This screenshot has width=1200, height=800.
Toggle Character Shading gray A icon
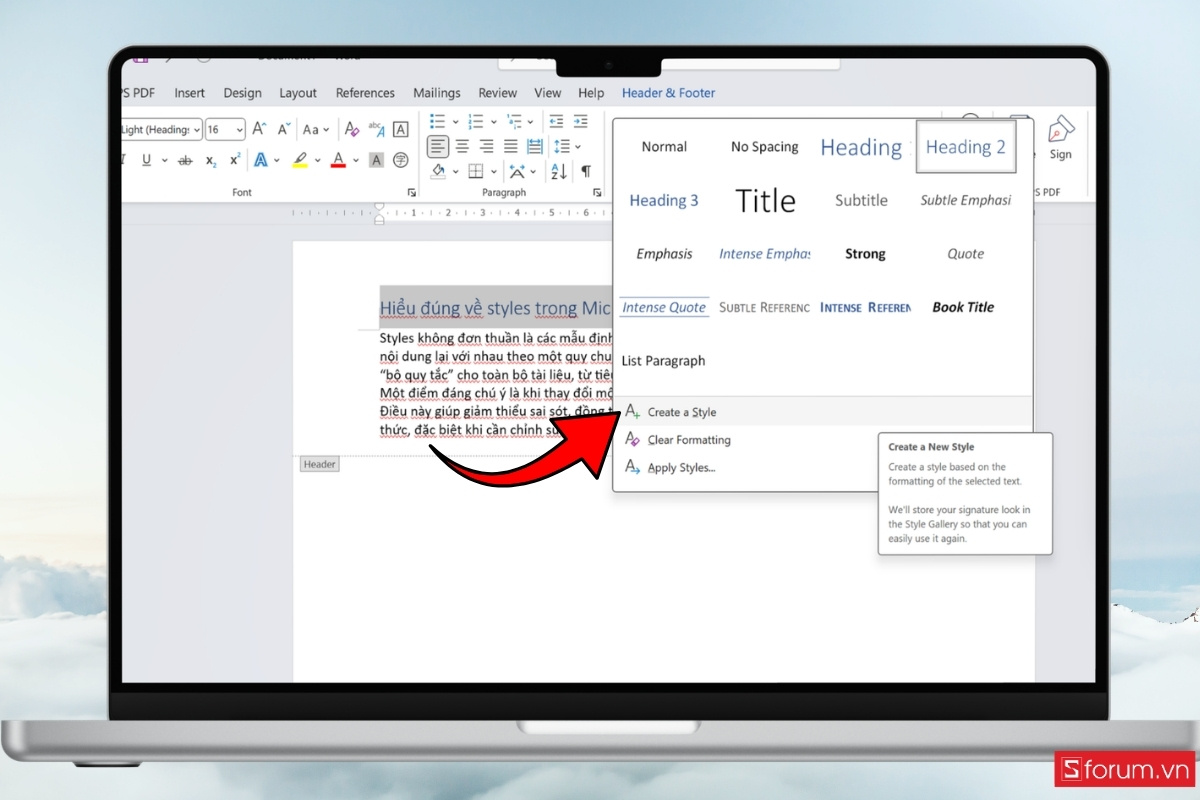pos(376,160)
